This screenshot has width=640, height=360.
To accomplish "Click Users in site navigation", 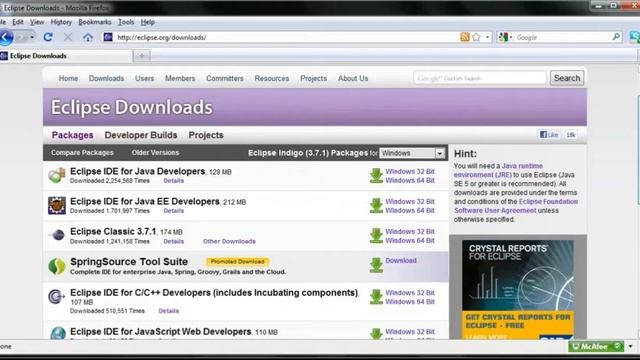I will pyautogui.click(x=144, y=78).
